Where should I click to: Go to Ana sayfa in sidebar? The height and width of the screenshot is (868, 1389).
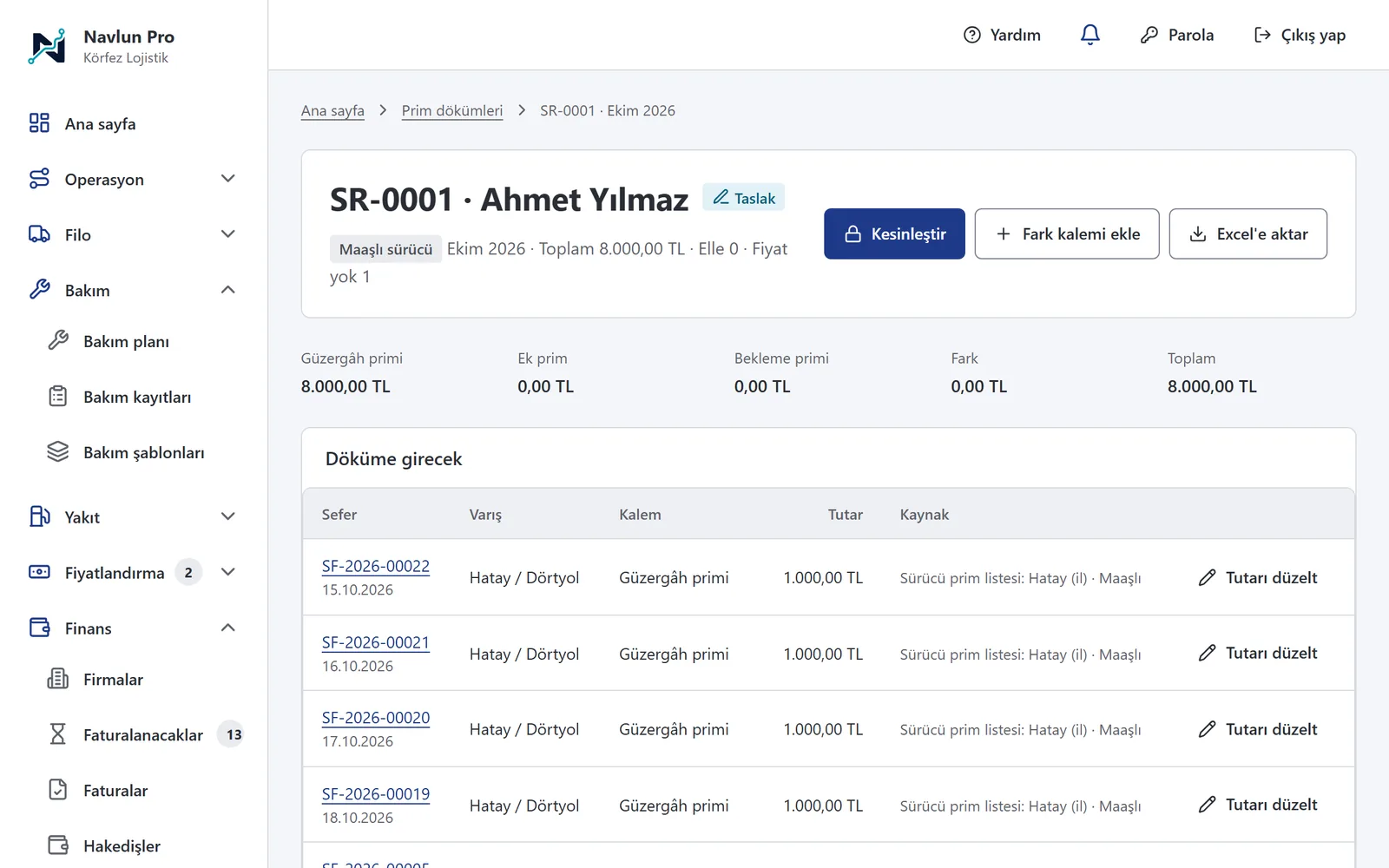pyautogui.click(x=135, y=123)
